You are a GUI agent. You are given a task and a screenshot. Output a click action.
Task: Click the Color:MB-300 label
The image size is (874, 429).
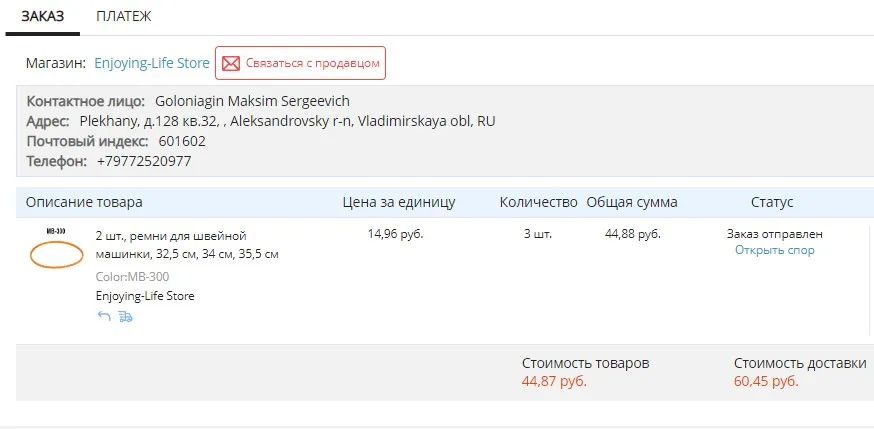(x=132, y=277)
